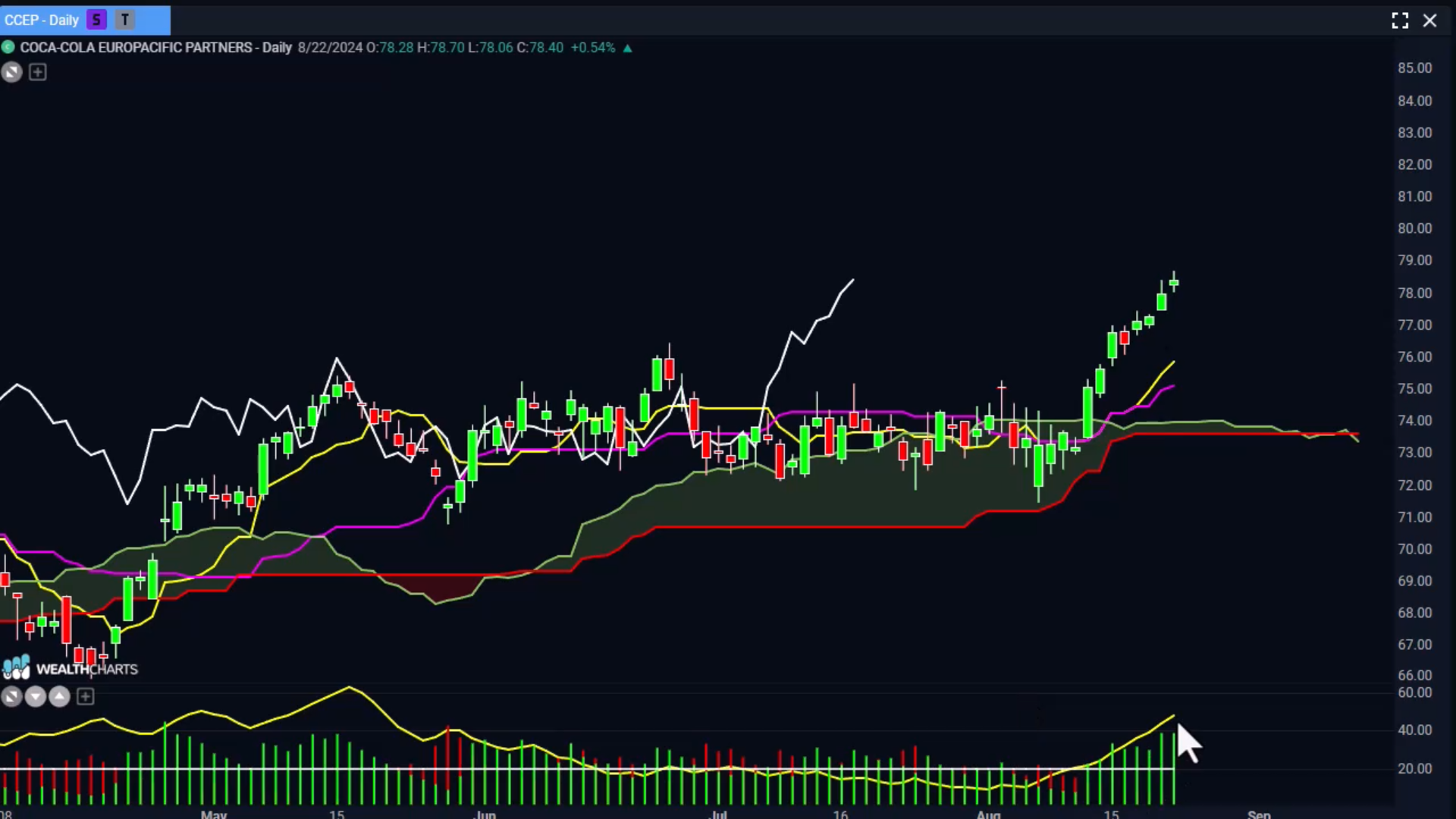Screen dimensions: 1456x819
Task: Click the 80.00 price axis label
Action: click(x=1415, y=228)
